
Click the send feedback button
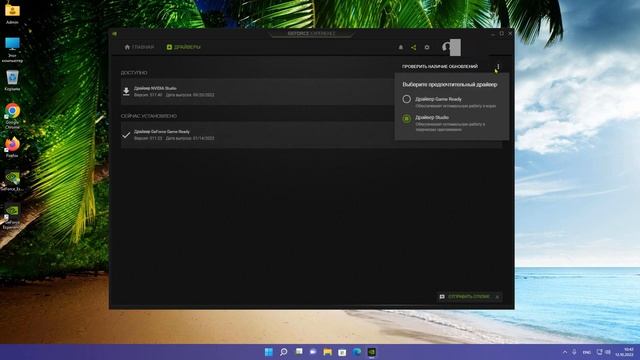pyautogui.click(x=465, y=297)
